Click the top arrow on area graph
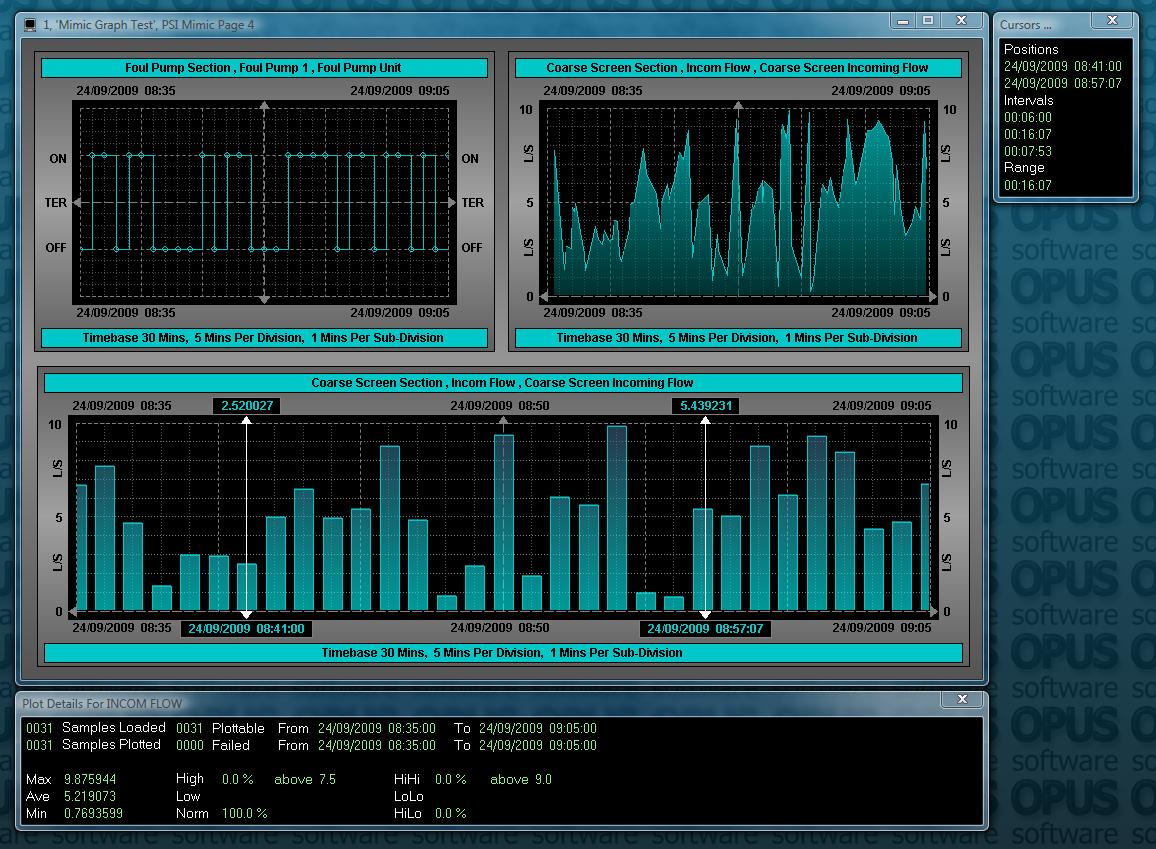 (x=737, y=106)
